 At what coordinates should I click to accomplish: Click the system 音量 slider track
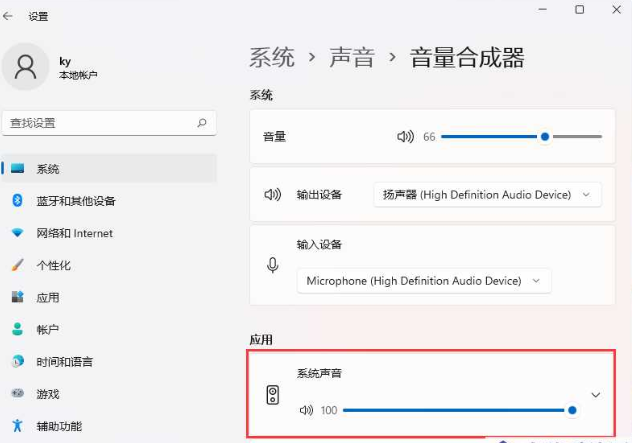click(x=522, y=137)
